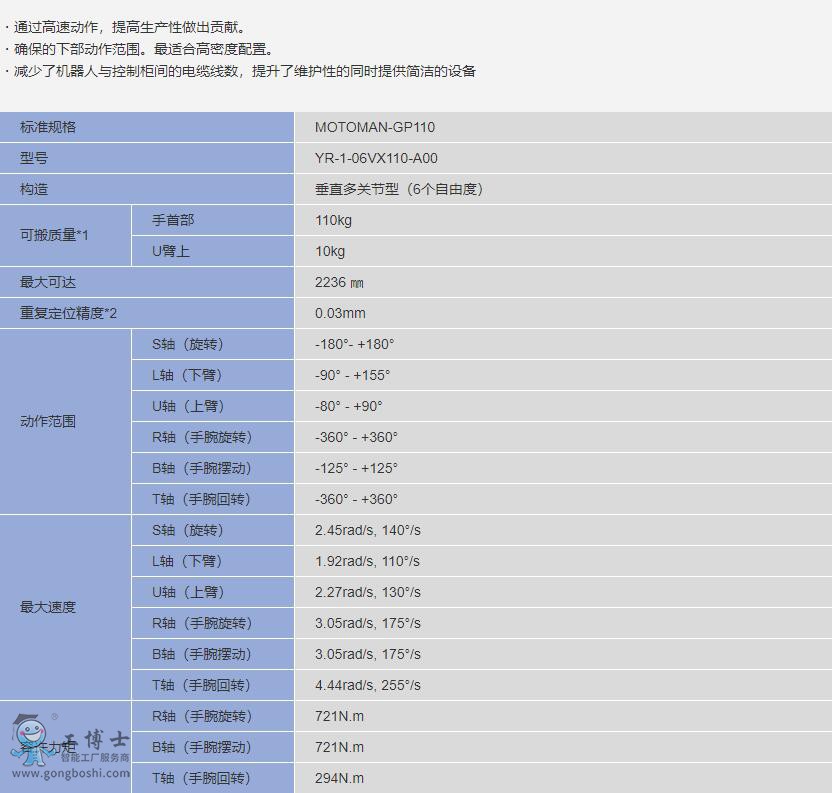Select the '型号' label cell
This screenshot has height=793, width=832.
point(146,158)
